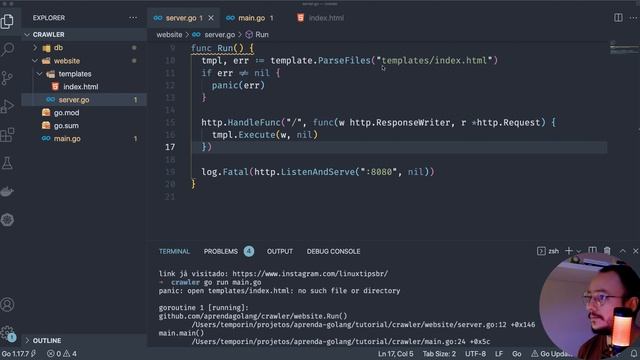Open the Kubernetes view in activity bar
Screen dimensions: 640x360
[7, 220]
